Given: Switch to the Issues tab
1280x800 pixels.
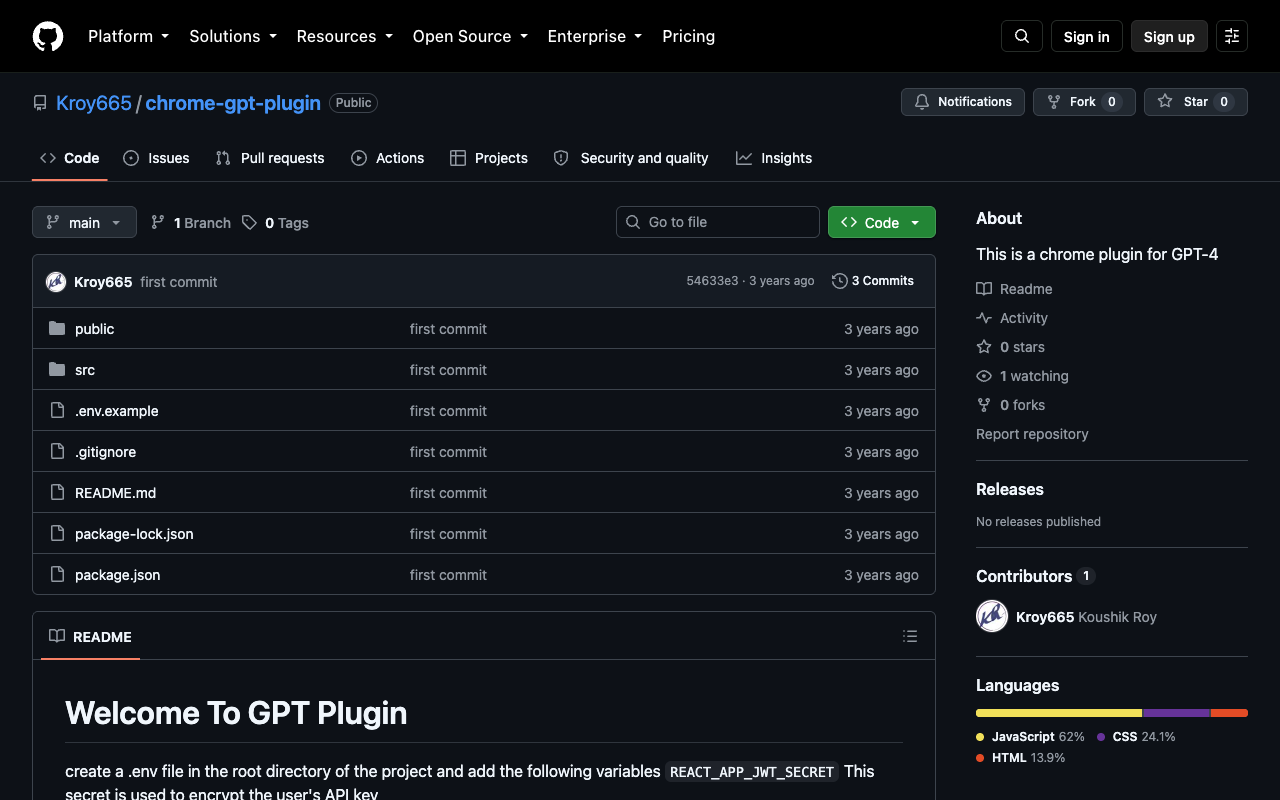Looking at the screenshot, I should click(x=156, y=158).
